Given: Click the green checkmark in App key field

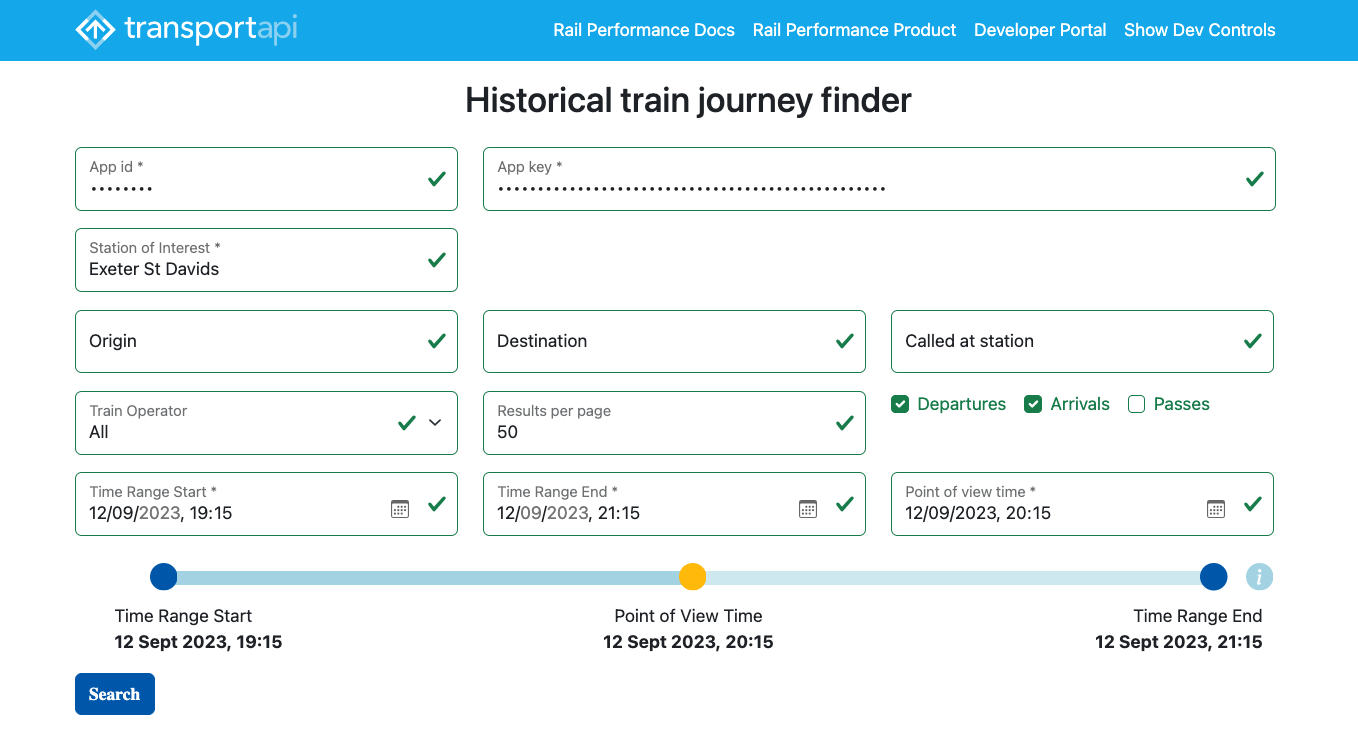Looking at the screenshot, I should click(1254, 179).
